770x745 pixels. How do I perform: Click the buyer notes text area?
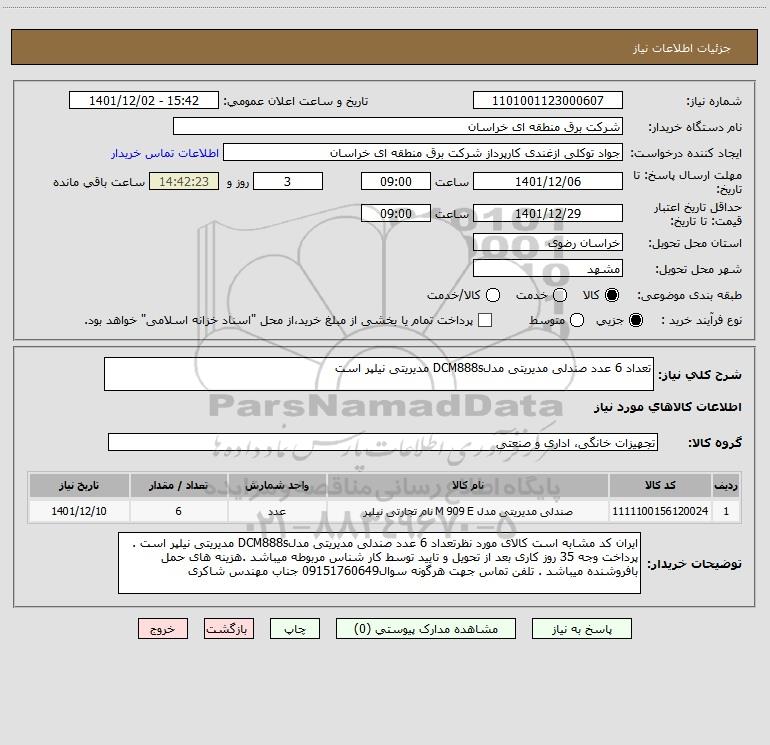click(x=379, y=563)
